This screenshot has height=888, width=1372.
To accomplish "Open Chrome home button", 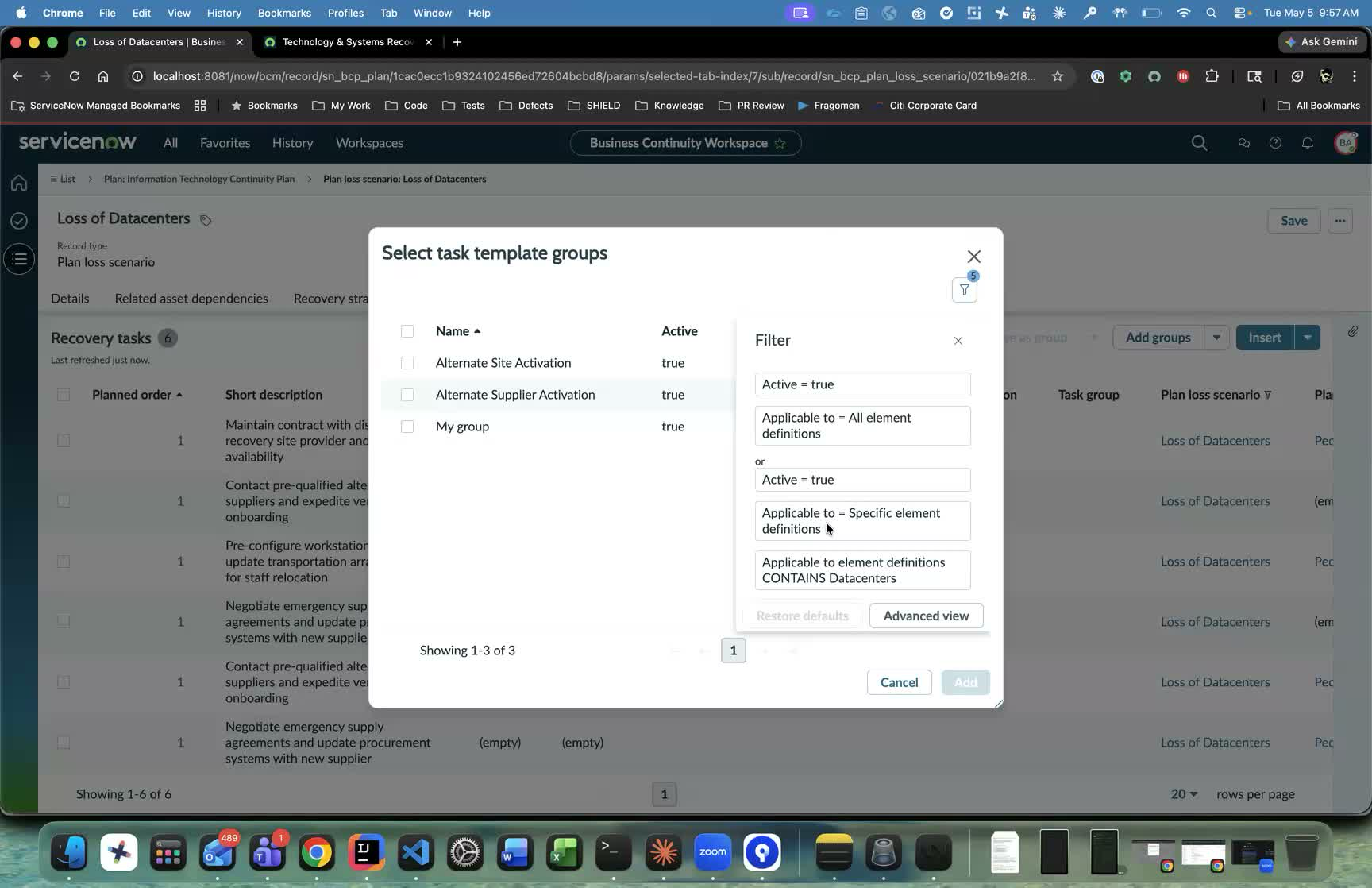I will [102, 76].
